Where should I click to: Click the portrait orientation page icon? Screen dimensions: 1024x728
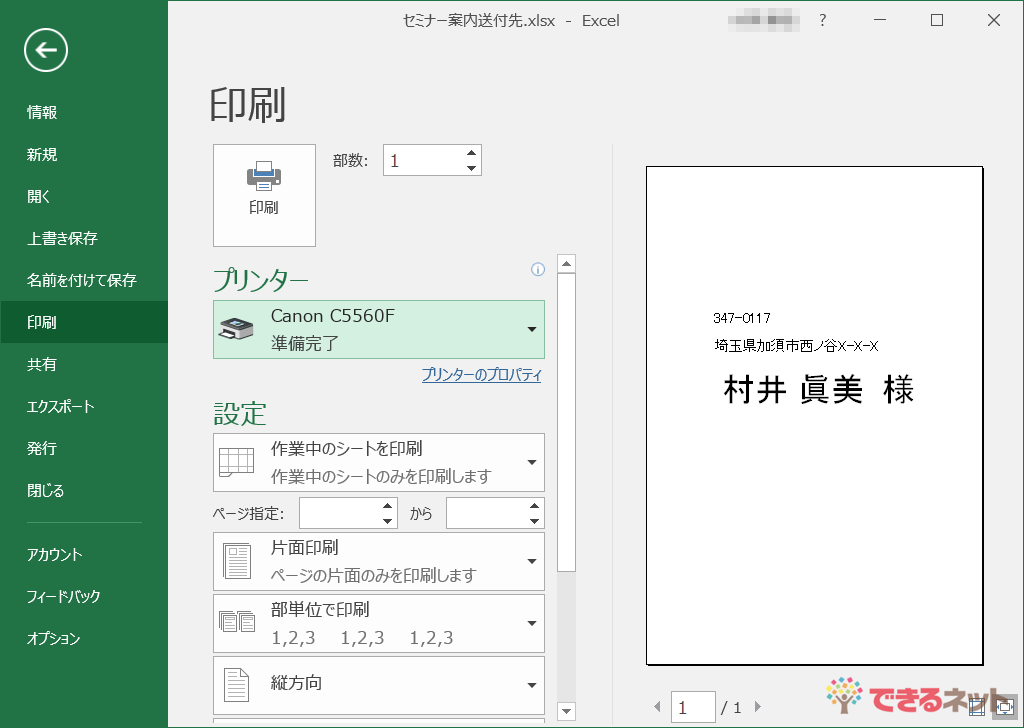236,685
